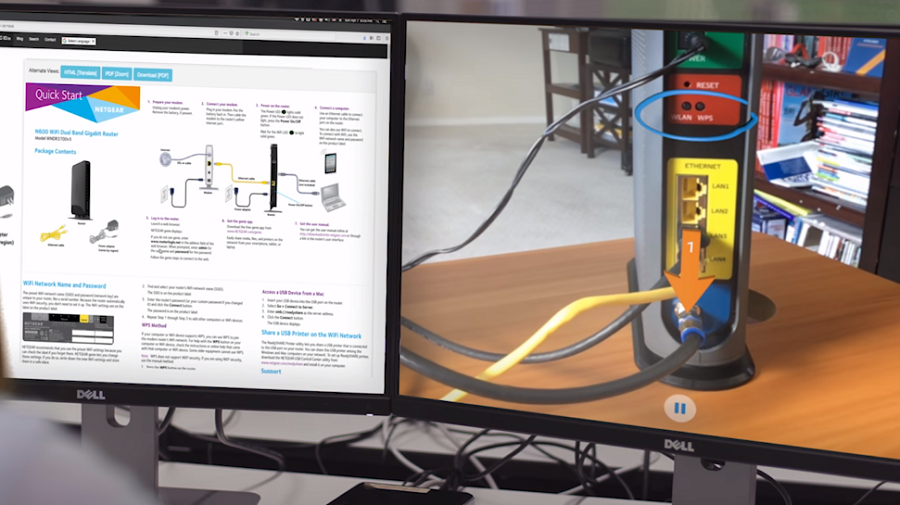The width and height of the screenshot is (900, 505).
Task: Click the tablet icon in the setup diagram
Action: 331,163
